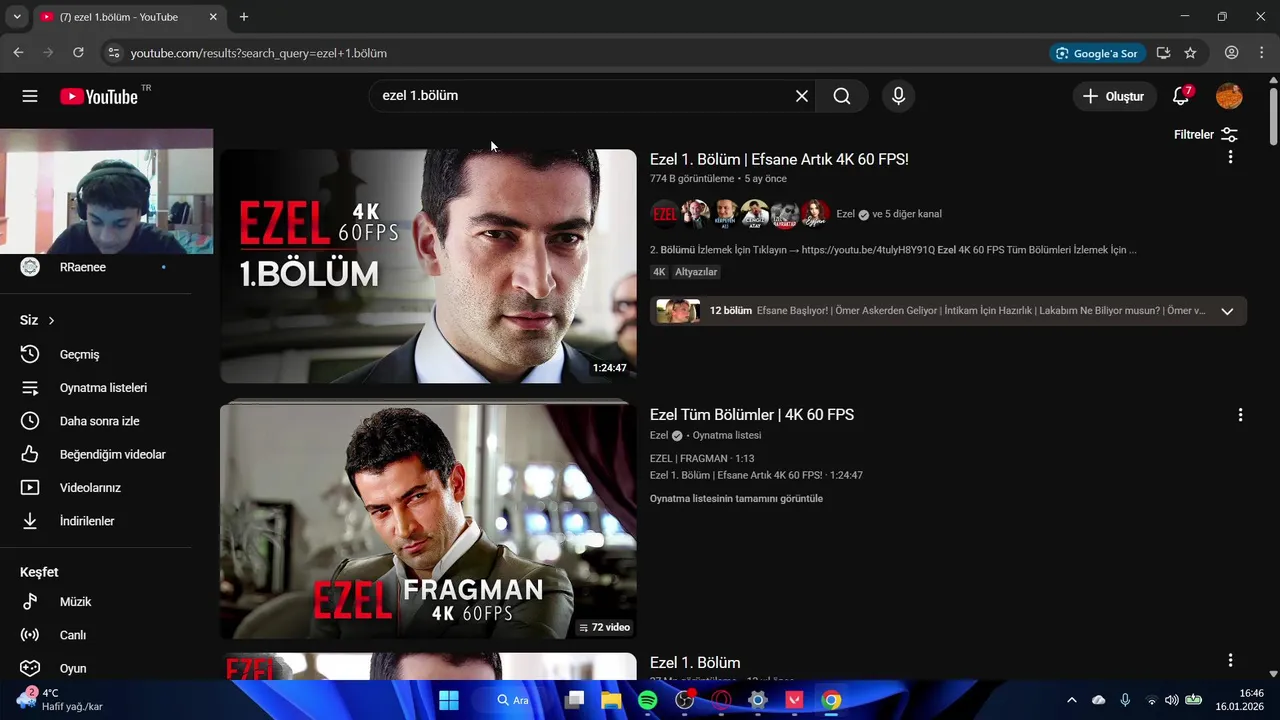Show hidden tray icons chevron
Image resolution: width=1280 pixels, height=720 pixels.
1072,700
